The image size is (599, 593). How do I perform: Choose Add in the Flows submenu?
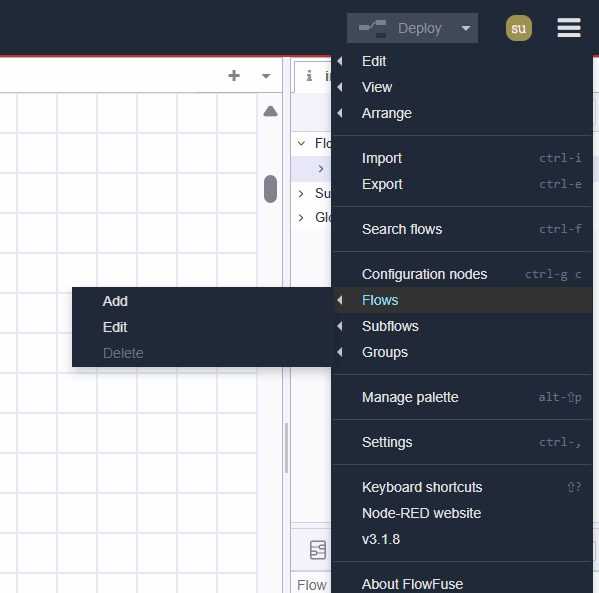point(202,301)
